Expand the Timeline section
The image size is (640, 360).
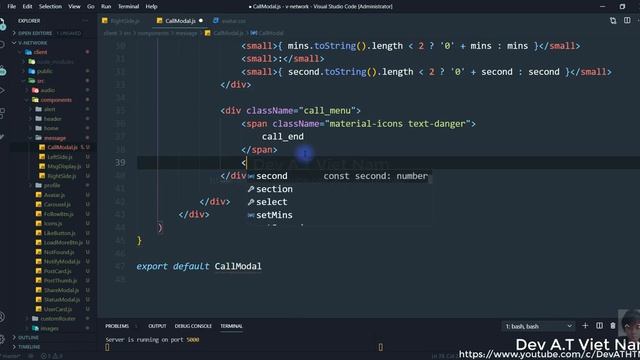[29, 347]
